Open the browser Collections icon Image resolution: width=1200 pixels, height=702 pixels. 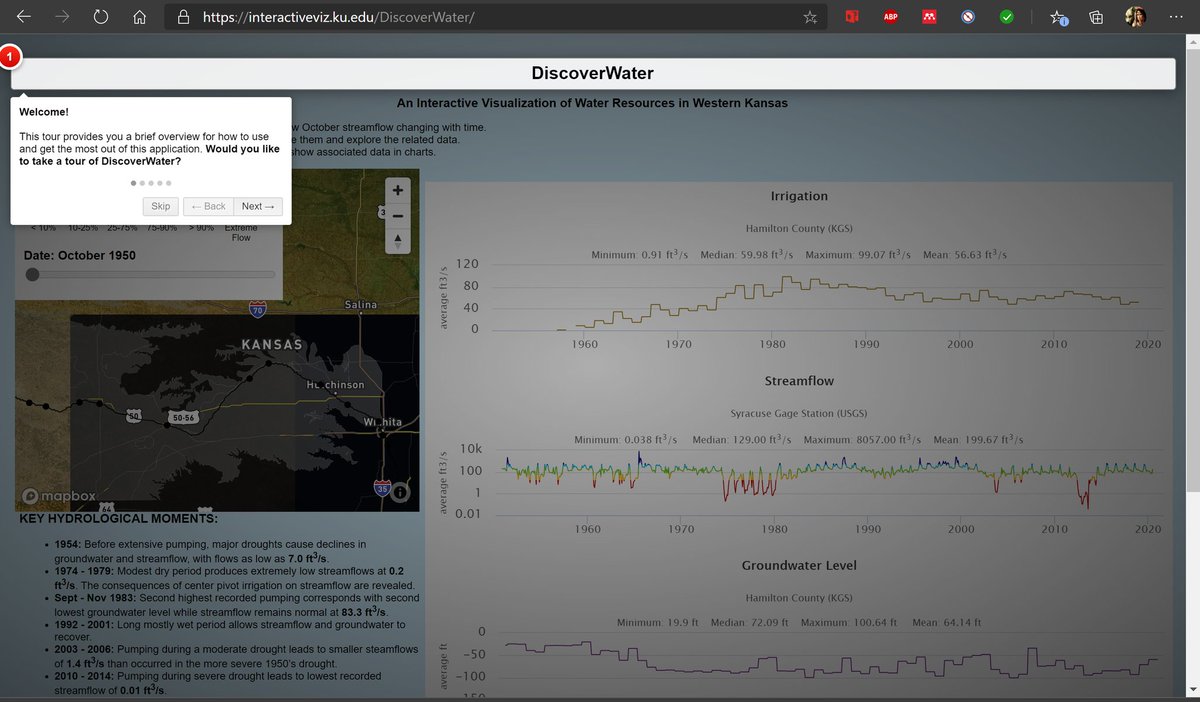pyautogui.click(x=1094, y=16)
